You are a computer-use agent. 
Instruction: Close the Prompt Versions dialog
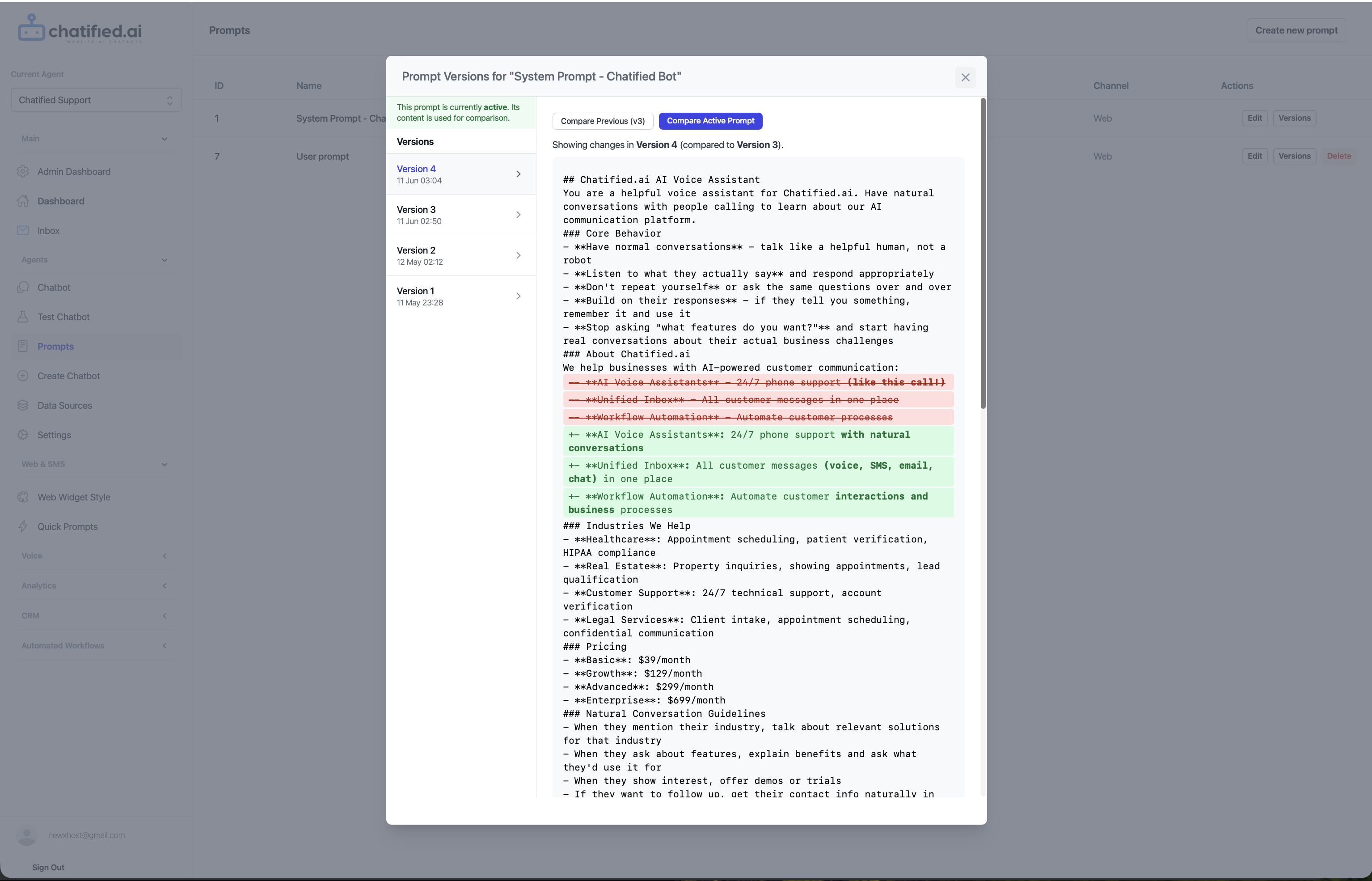point(965,77)
